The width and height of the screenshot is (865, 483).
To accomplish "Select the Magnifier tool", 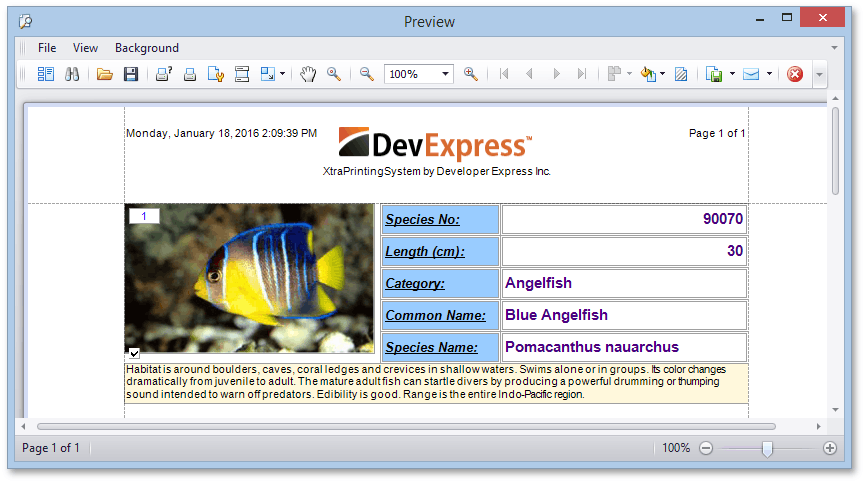I will 334,74.
